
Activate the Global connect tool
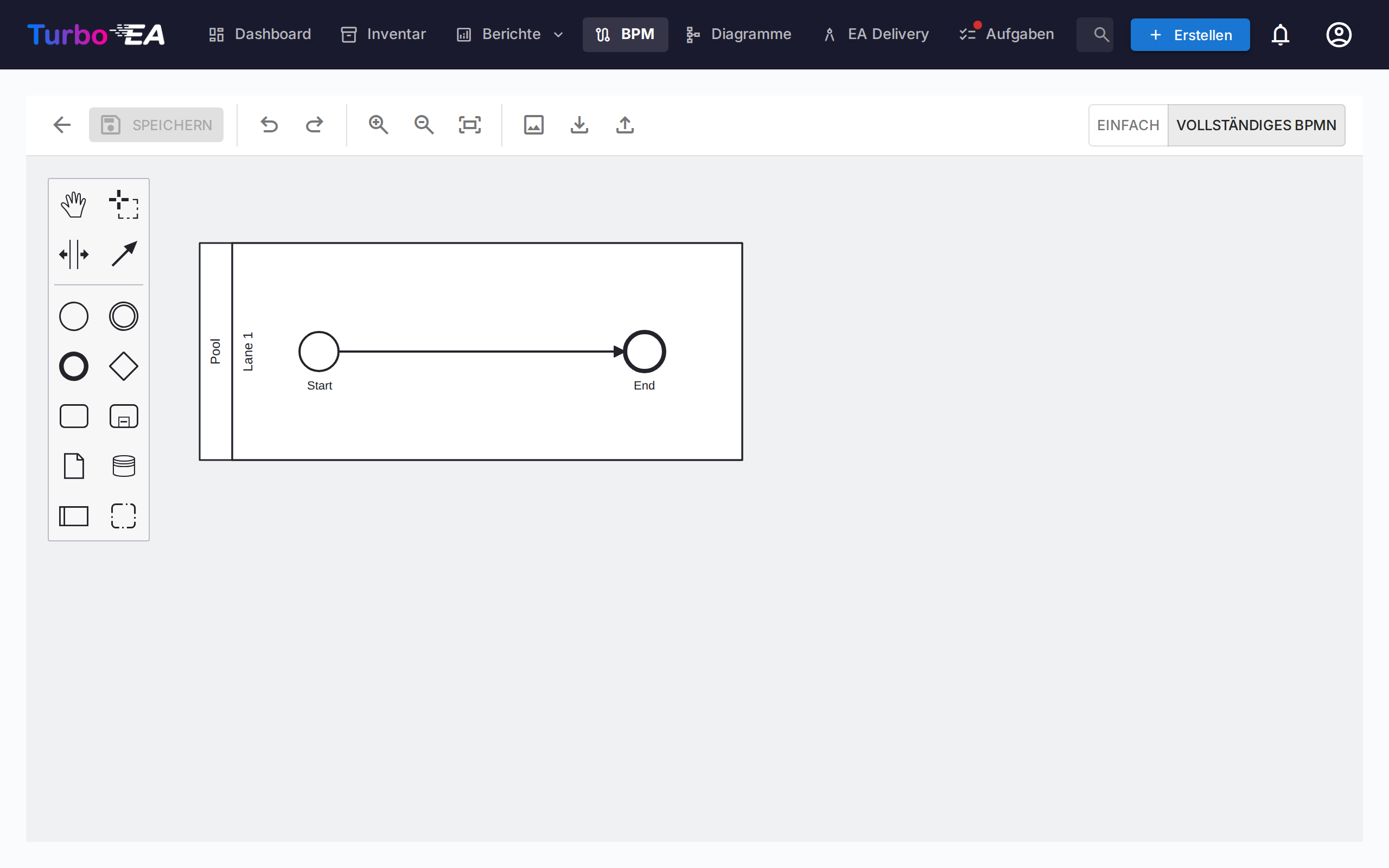point(124,253)
